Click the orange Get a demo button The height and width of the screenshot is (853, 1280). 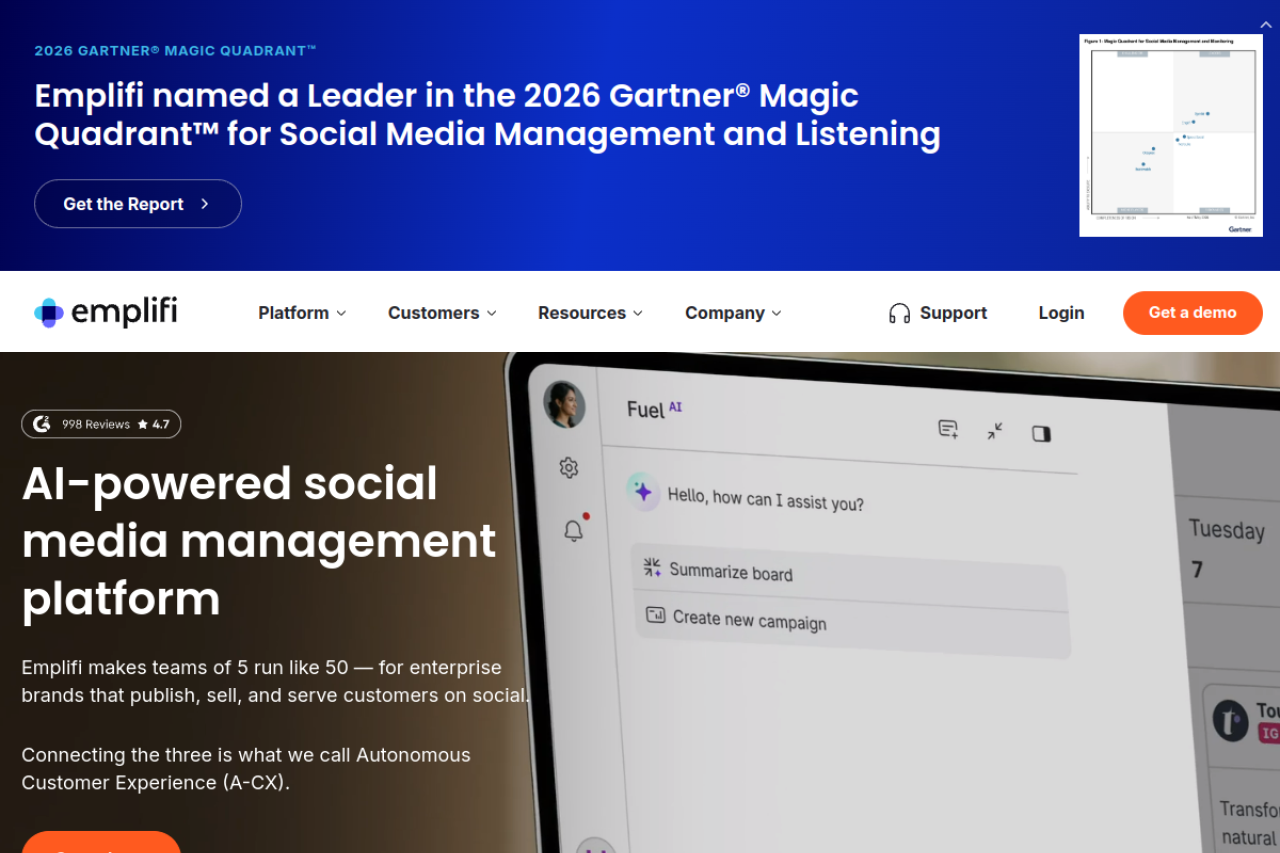pyautogui.click(x=1192, y=313)
